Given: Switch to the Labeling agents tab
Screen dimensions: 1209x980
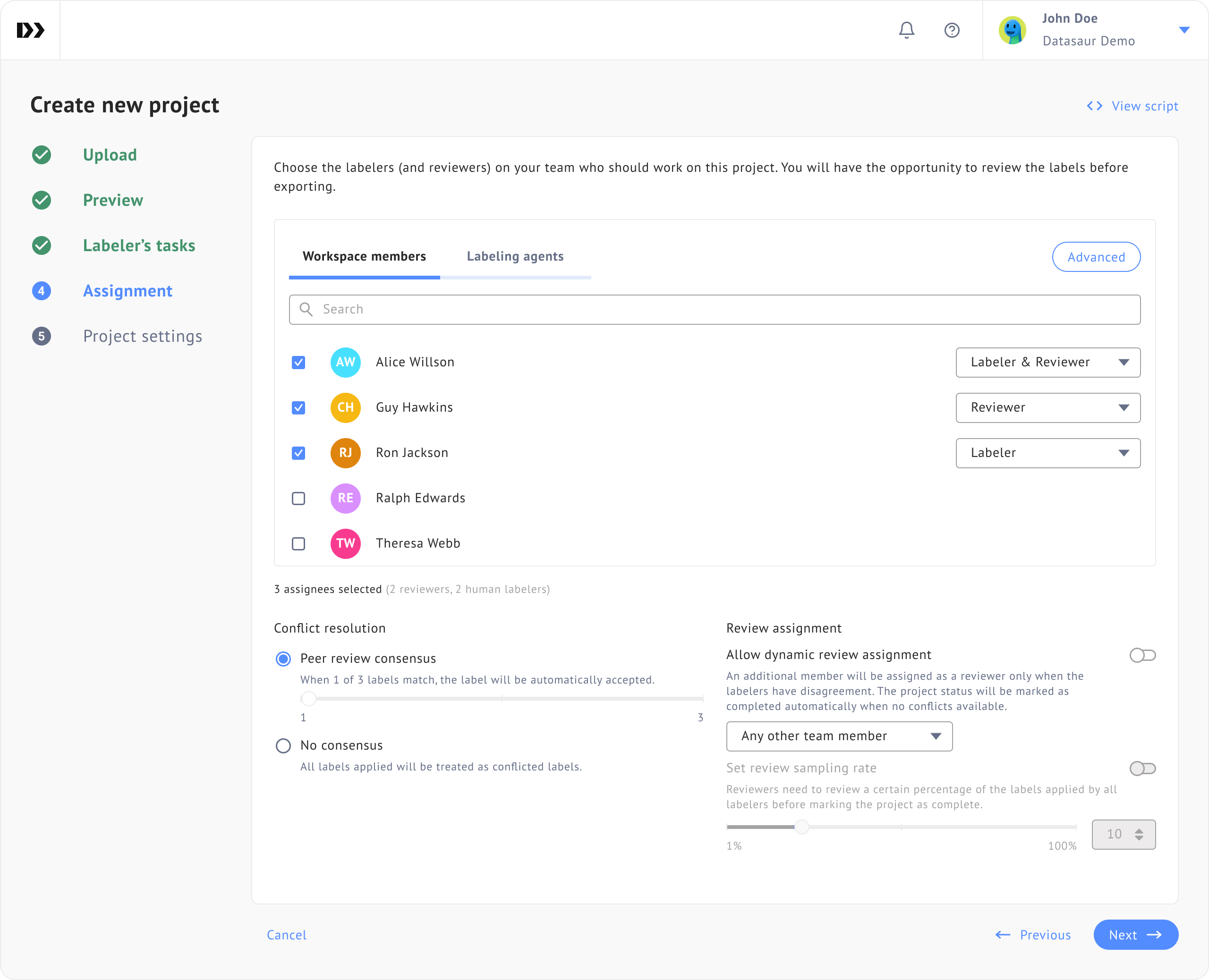Looking at the screenshot, I should click(515, 256).
